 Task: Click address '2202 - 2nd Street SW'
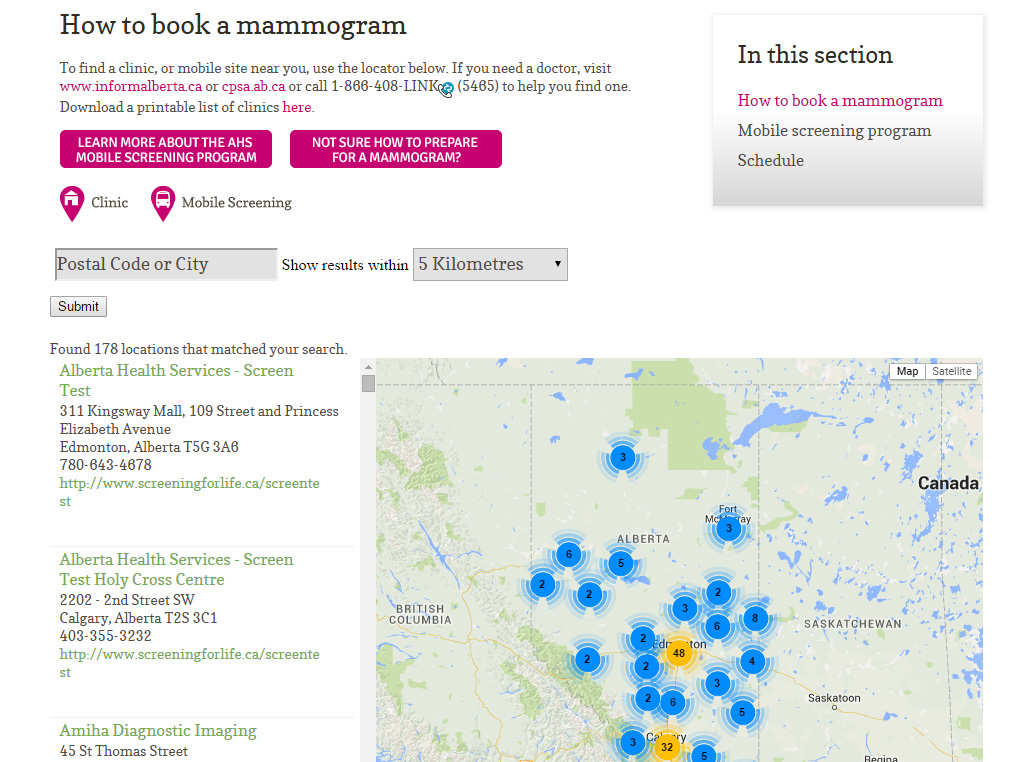click(x=127, y=600)
